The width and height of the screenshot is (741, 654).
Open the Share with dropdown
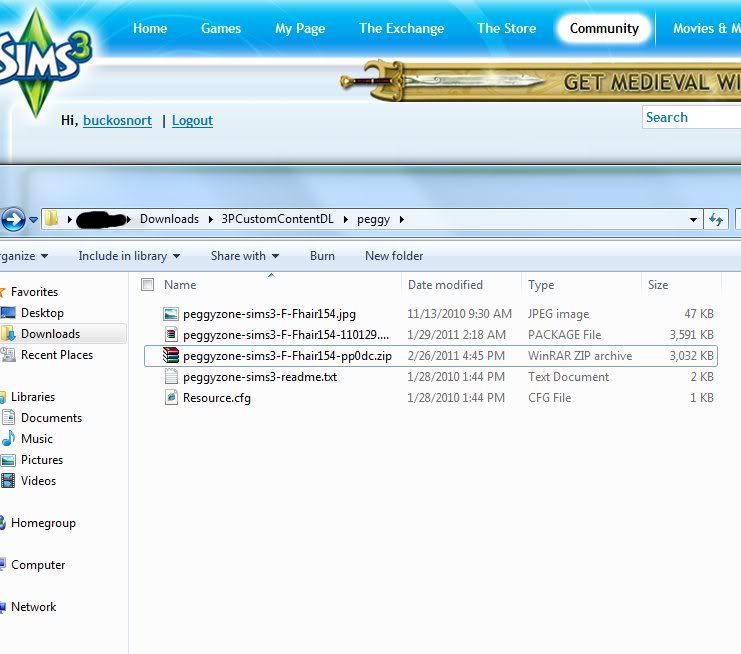(245, 256)
